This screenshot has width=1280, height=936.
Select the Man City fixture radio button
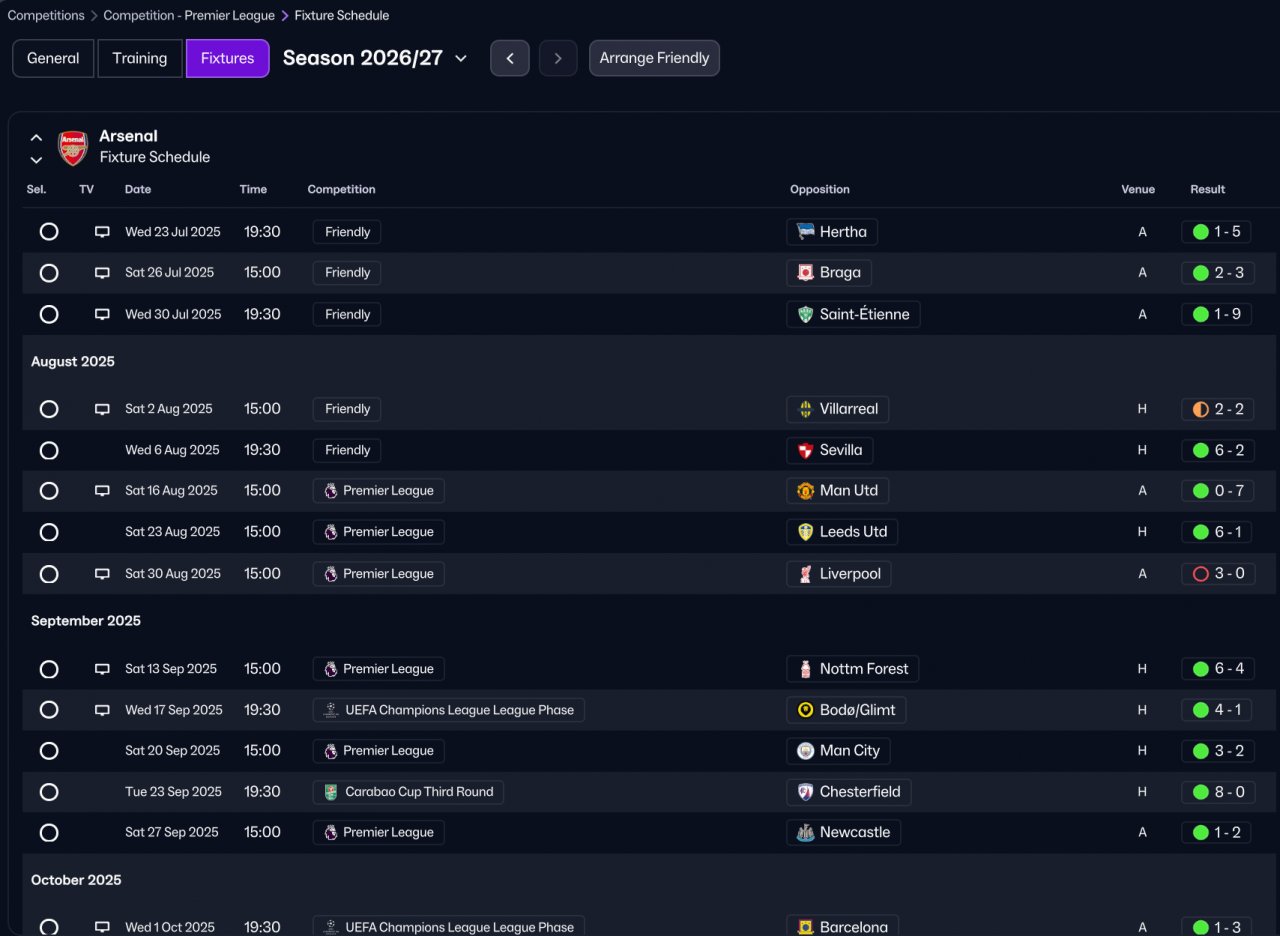[x=49, y=751]
